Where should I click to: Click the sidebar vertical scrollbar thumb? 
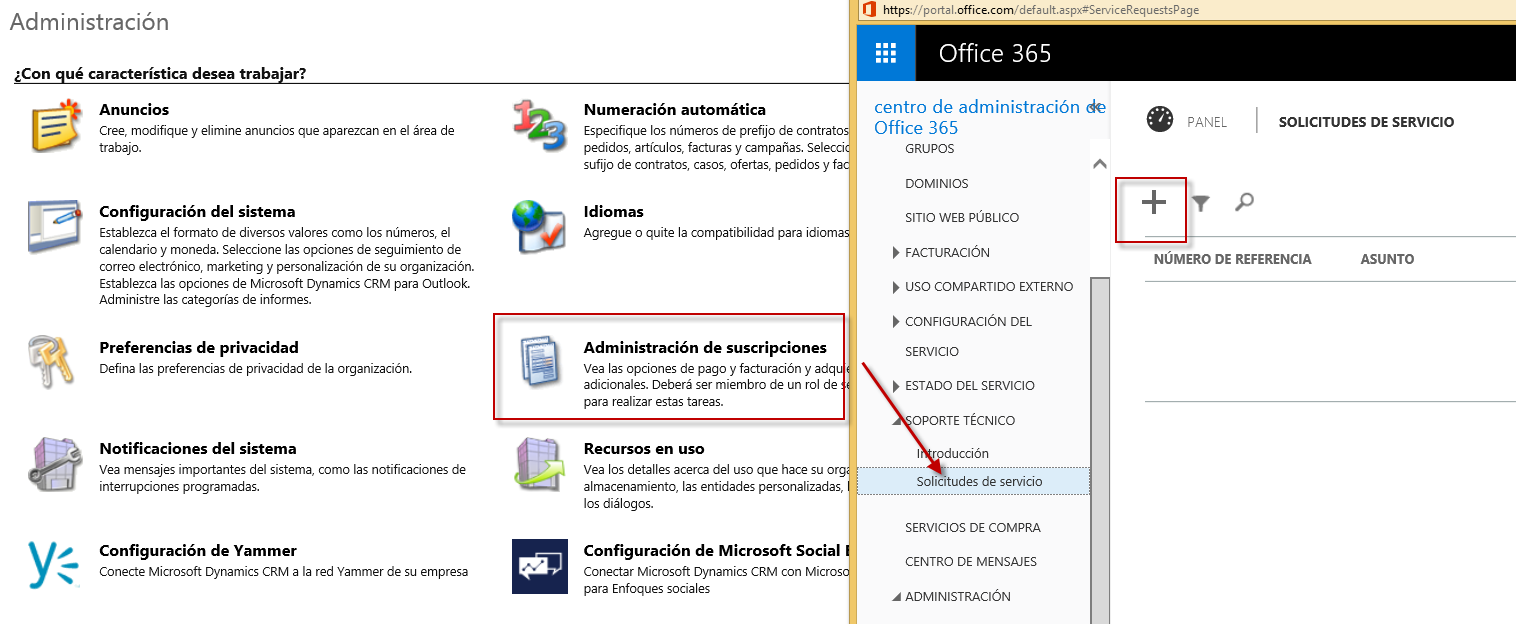1100,450
